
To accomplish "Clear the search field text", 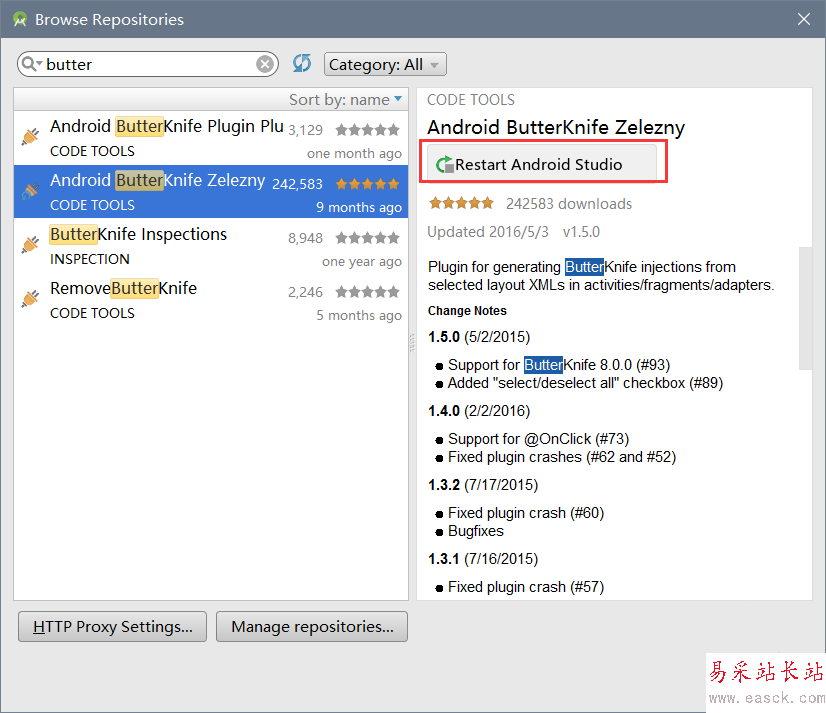I will [x=265, y=64].
